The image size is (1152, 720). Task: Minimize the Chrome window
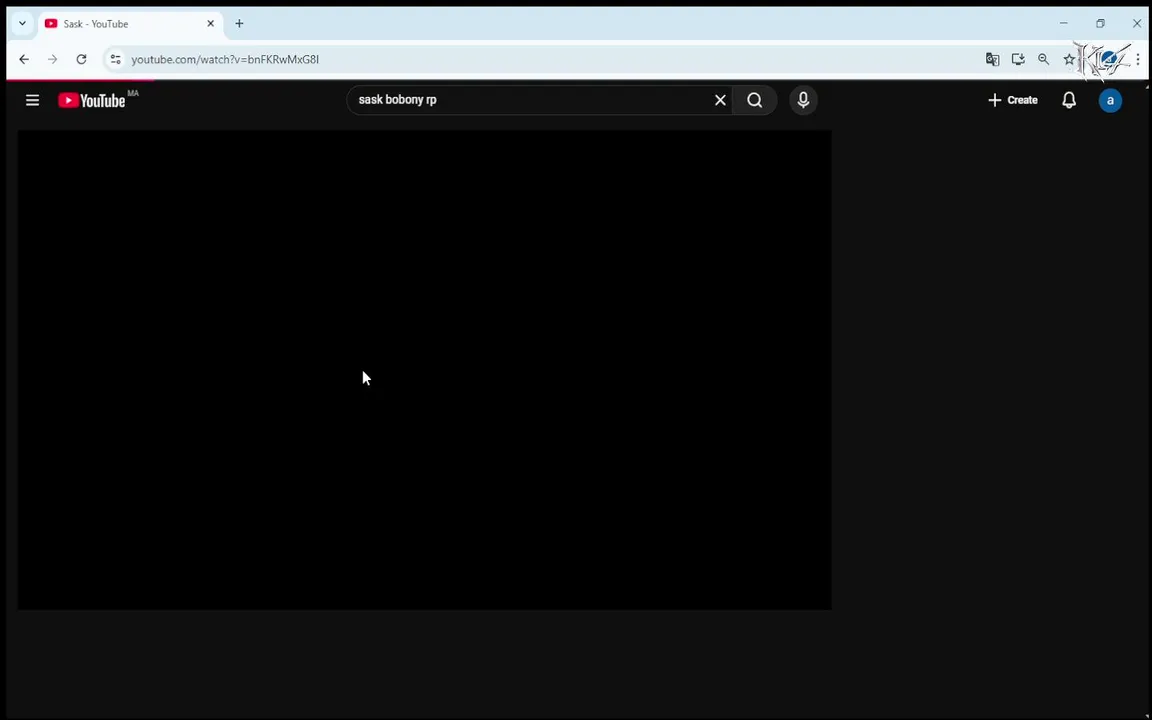pos(1063,24)
